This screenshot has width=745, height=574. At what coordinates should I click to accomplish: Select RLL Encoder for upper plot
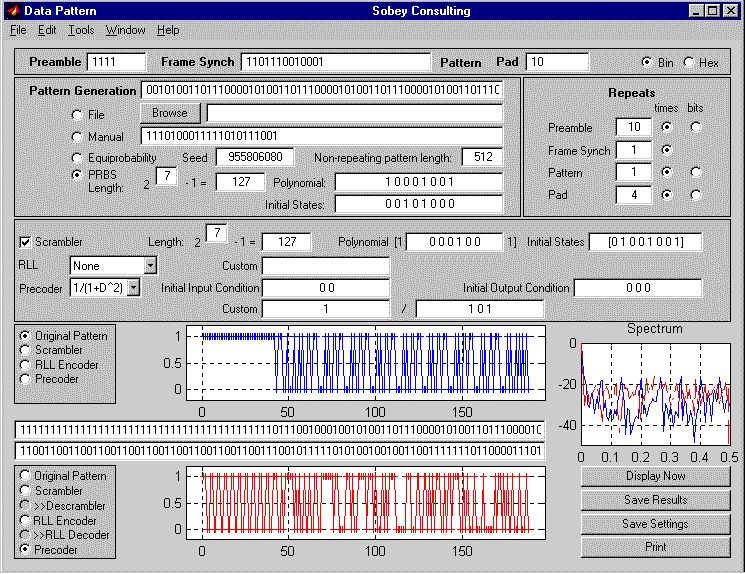point(25,365)
